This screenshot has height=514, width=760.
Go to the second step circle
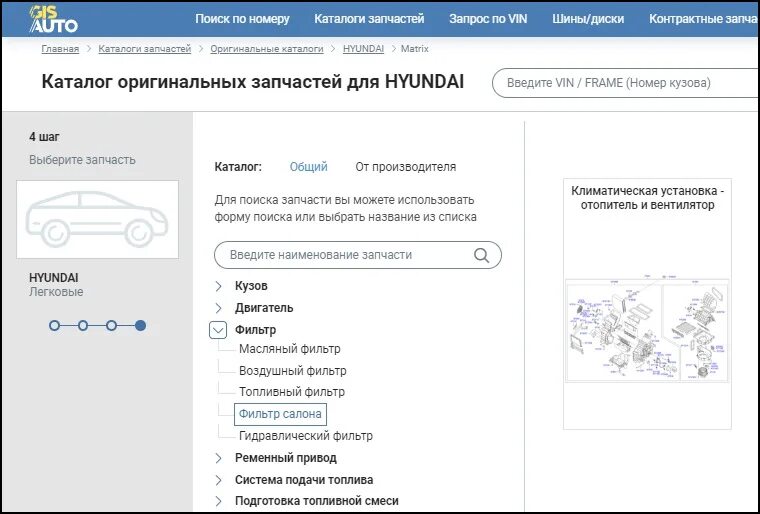click(x=83, y=326)
